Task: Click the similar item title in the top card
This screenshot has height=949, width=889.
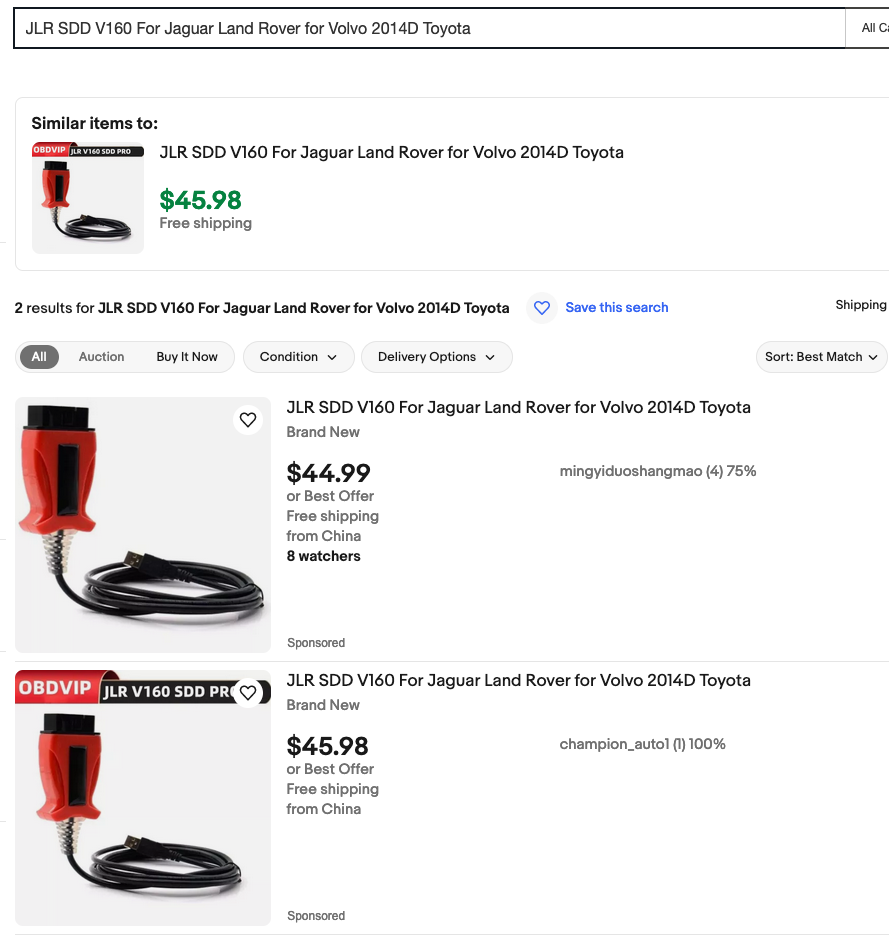Action: (x=391, y=153)
